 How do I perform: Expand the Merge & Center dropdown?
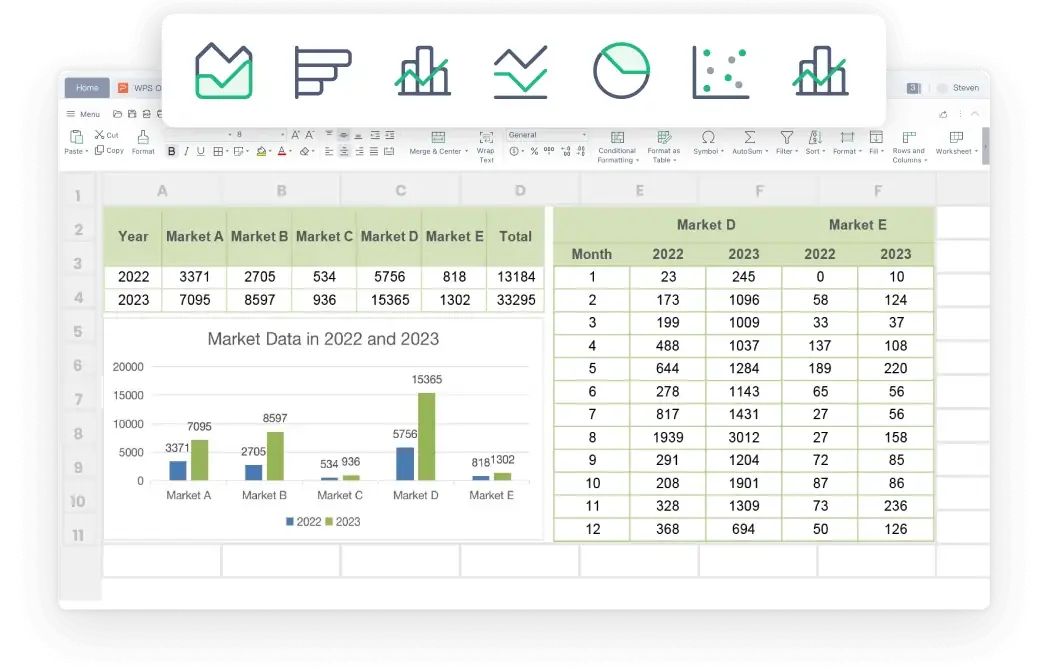pos(466,151)
